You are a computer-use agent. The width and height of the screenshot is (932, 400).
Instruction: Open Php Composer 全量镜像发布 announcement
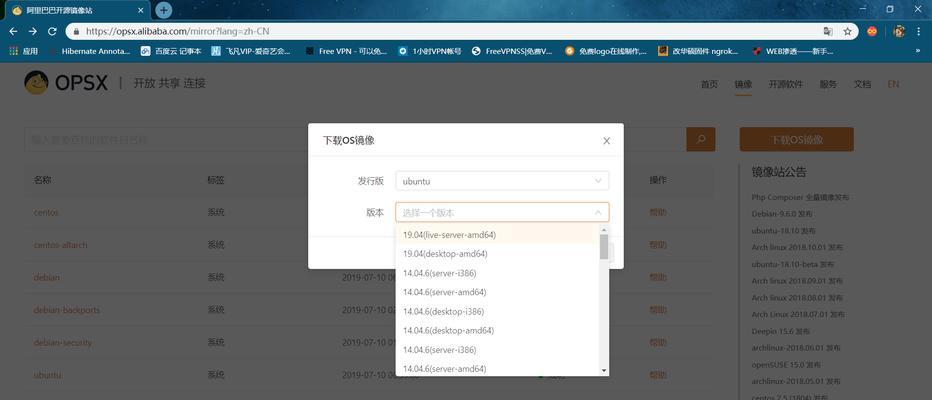800,197
